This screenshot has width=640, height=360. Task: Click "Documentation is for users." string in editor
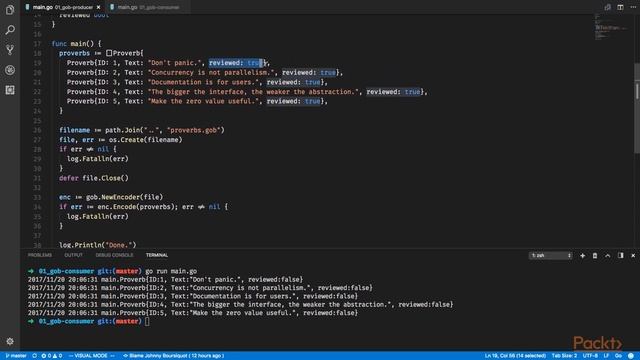pos(203,82)
